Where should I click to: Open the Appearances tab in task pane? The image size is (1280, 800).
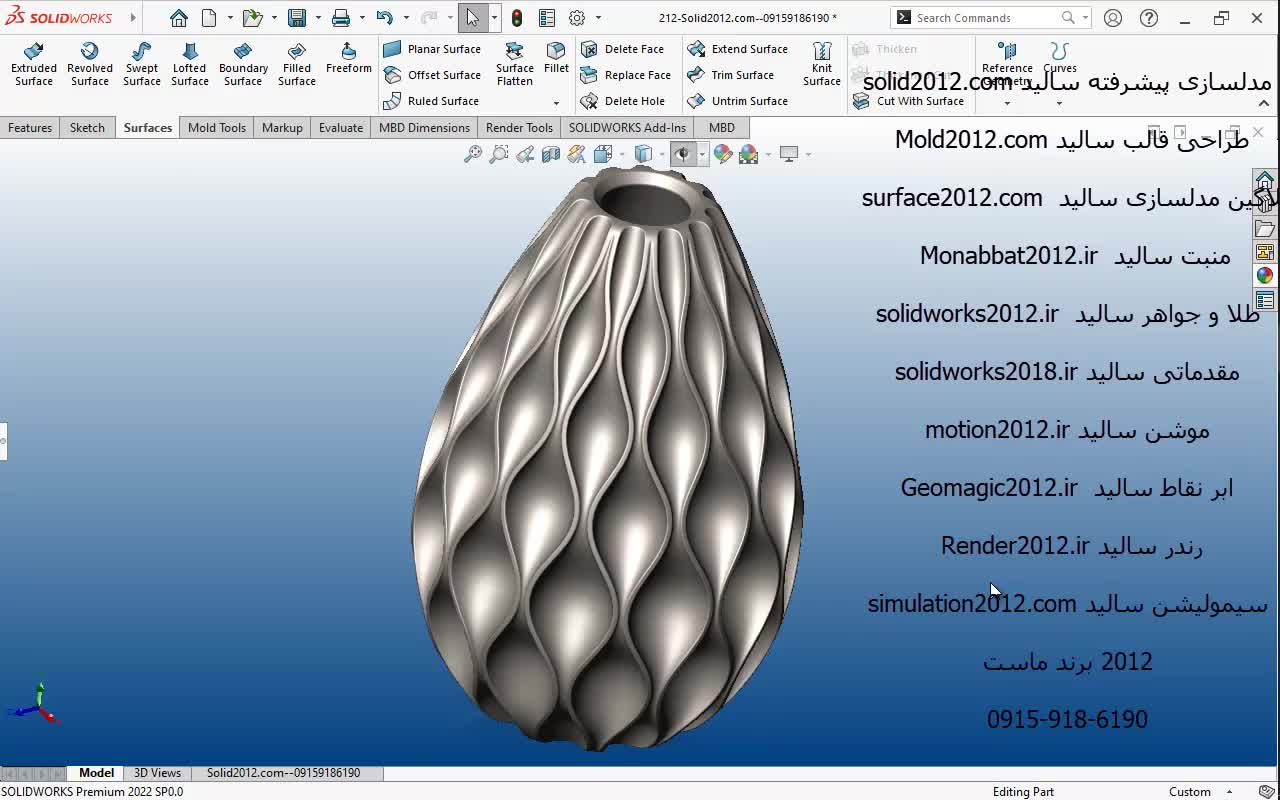coord(1265,276)
